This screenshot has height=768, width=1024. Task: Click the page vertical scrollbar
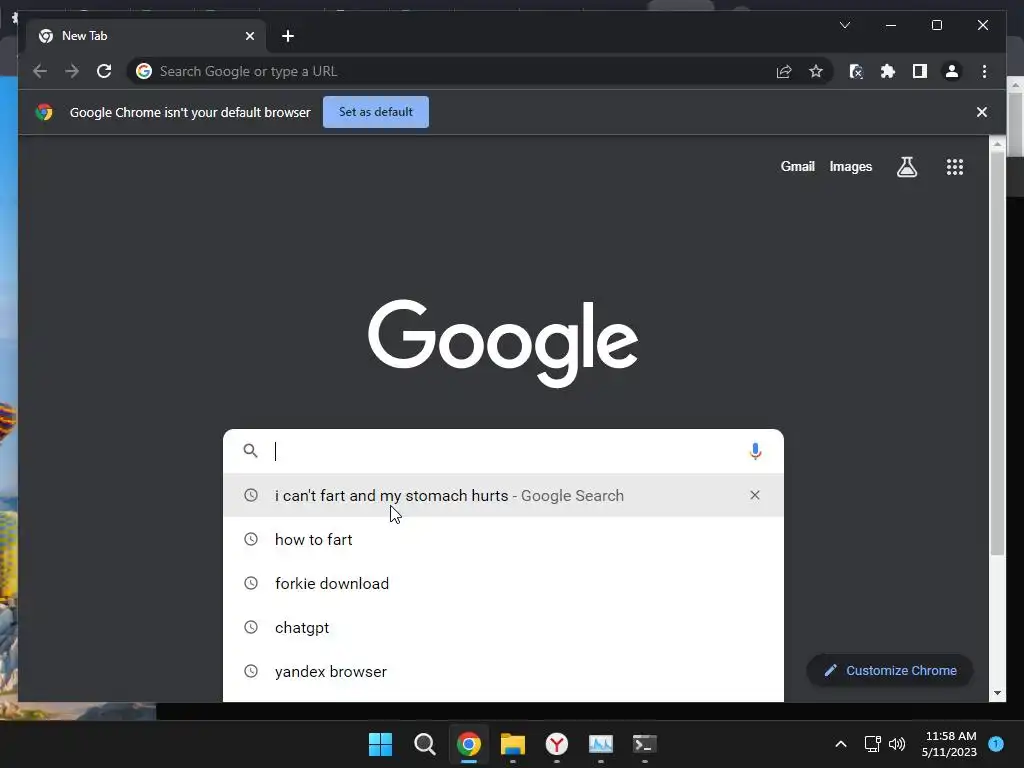[x=997, y=353]
